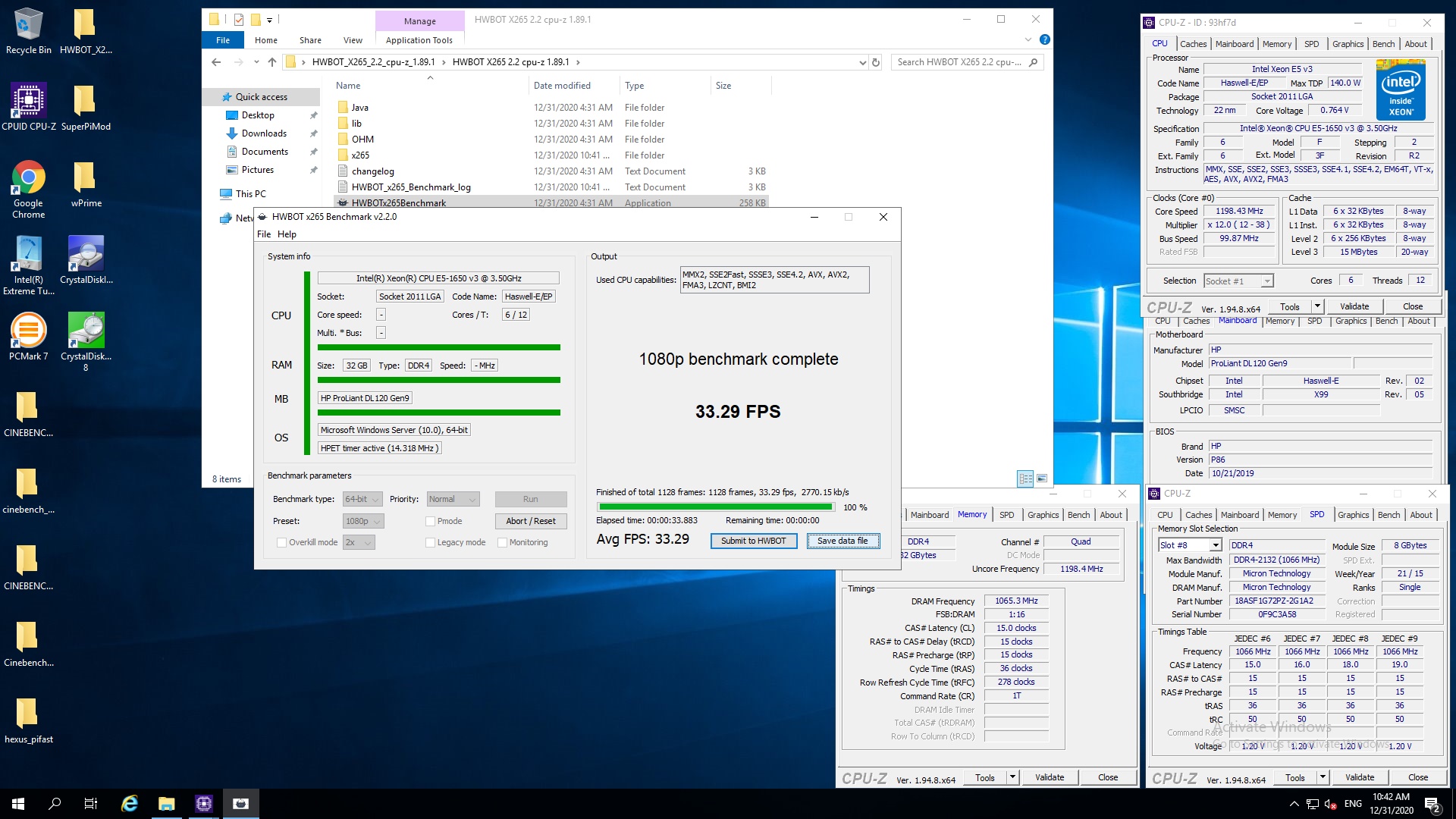Screen dimensions: 1456x819
Task: Switch to File Explorer on taskbar
Action: [167, 804]
